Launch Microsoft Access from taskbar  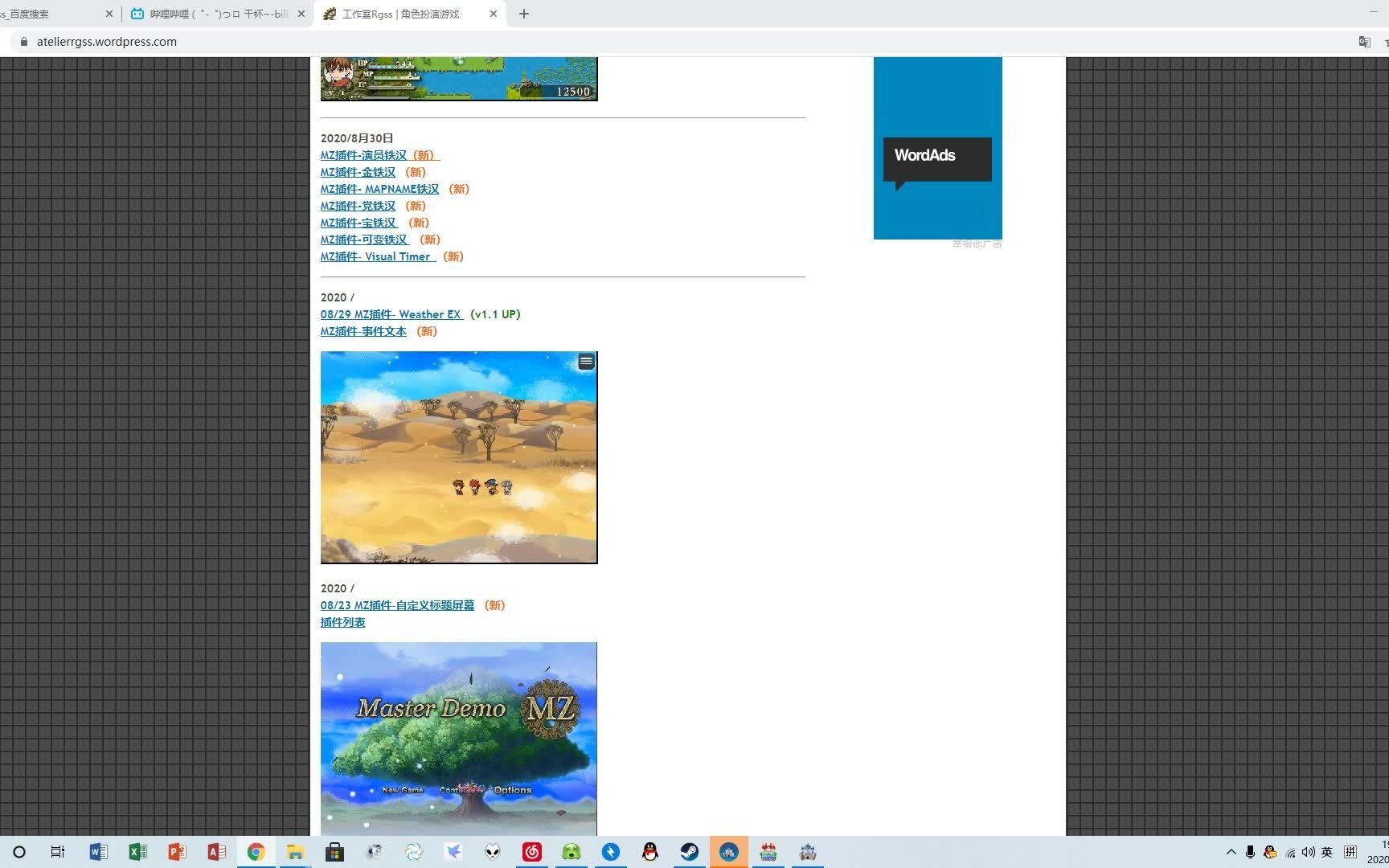(216, 852)
